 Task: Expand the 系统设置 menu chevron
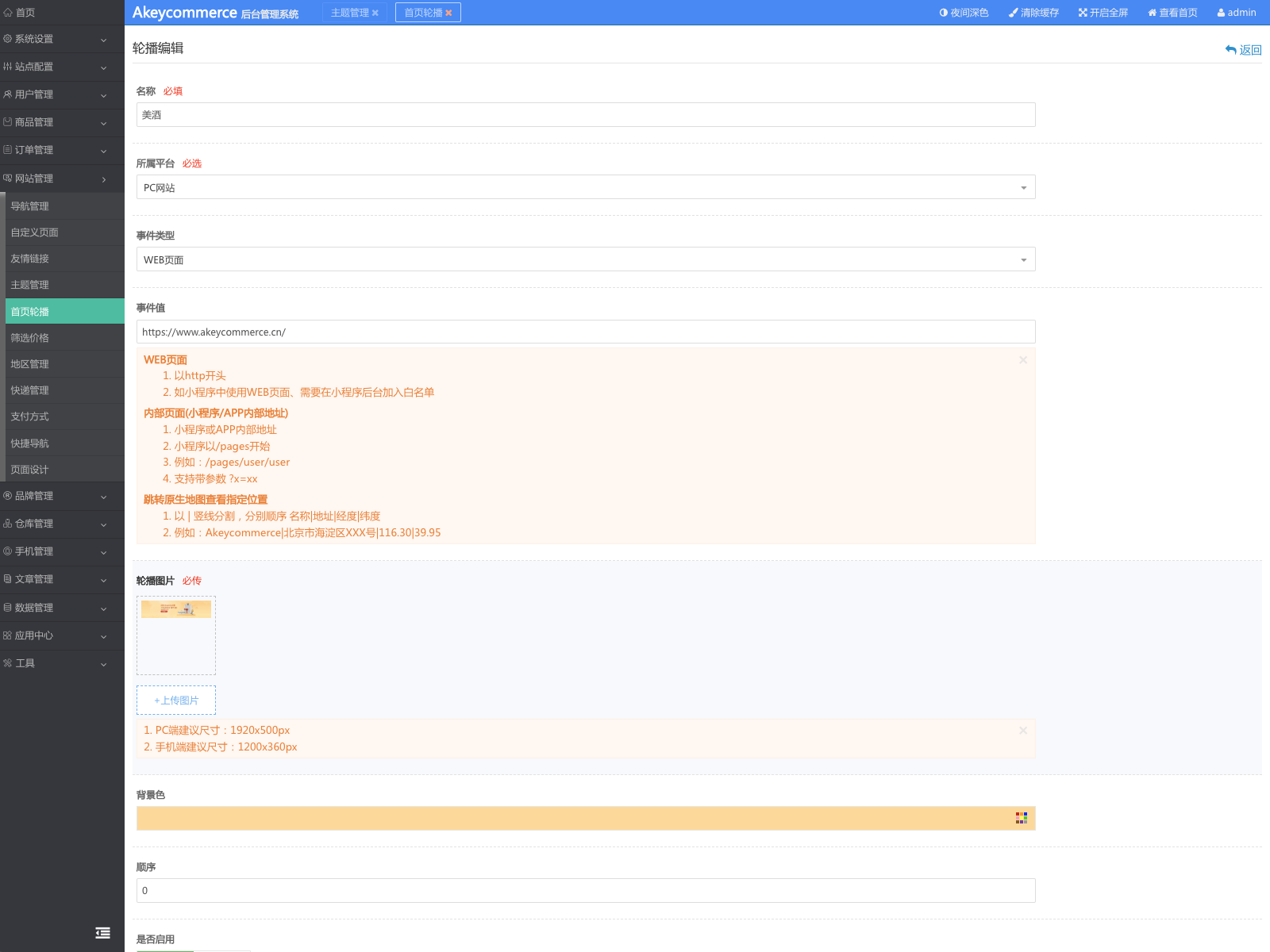tap(103, 40)
